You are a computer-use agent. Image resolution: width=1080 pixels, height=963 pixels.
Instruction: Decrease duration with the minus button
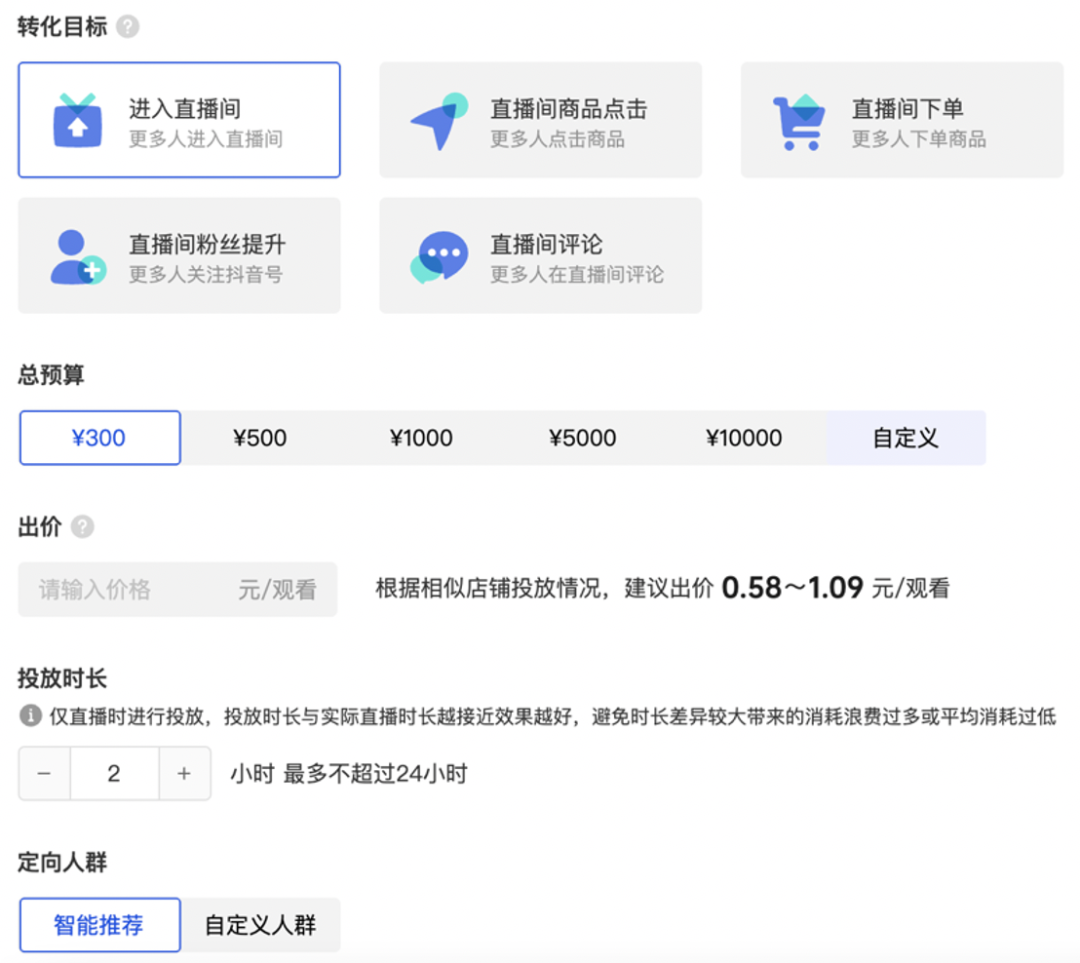click(44, 774)
